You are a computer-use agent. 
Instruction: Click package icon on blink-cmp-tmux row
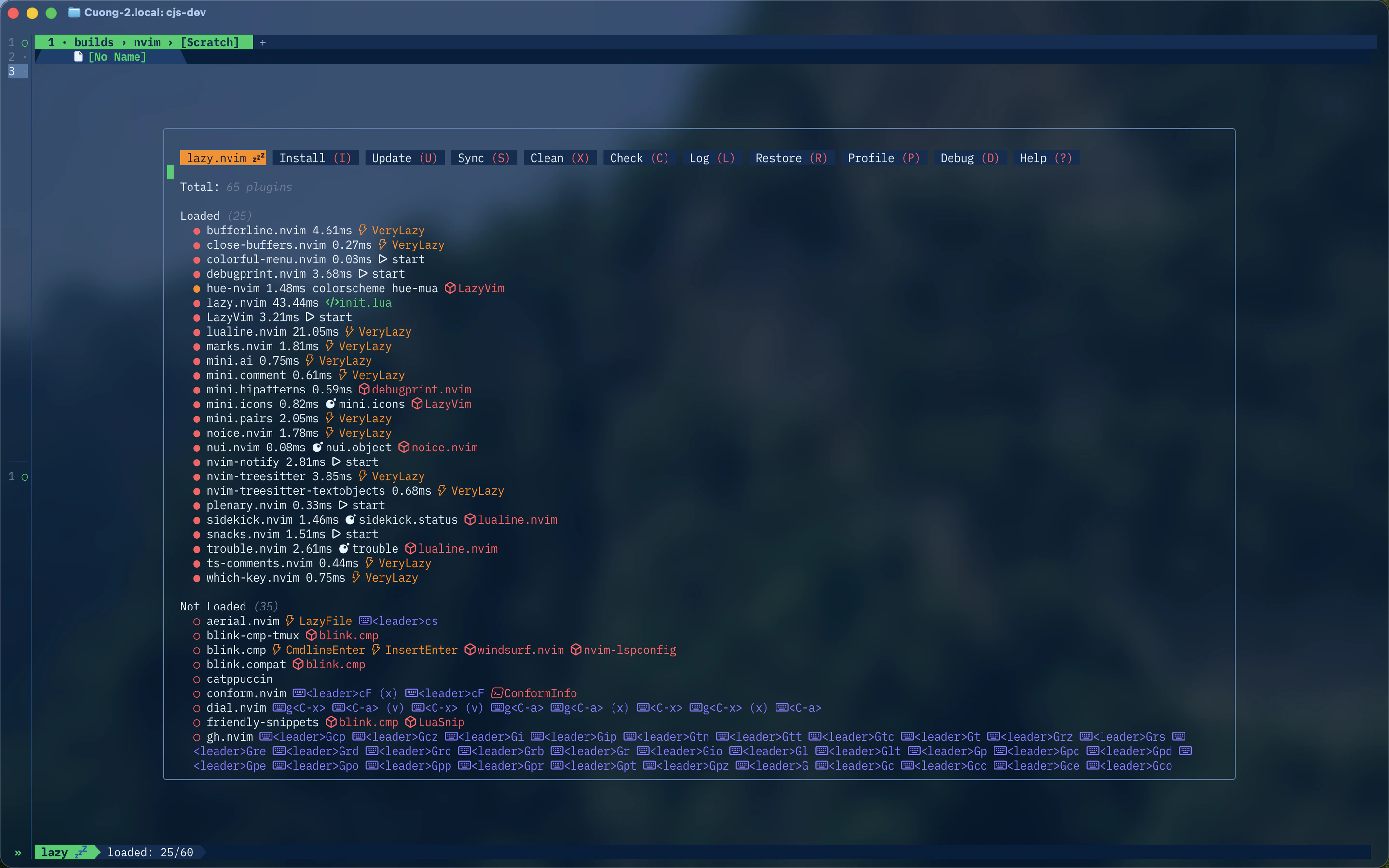tap(312, 636)
